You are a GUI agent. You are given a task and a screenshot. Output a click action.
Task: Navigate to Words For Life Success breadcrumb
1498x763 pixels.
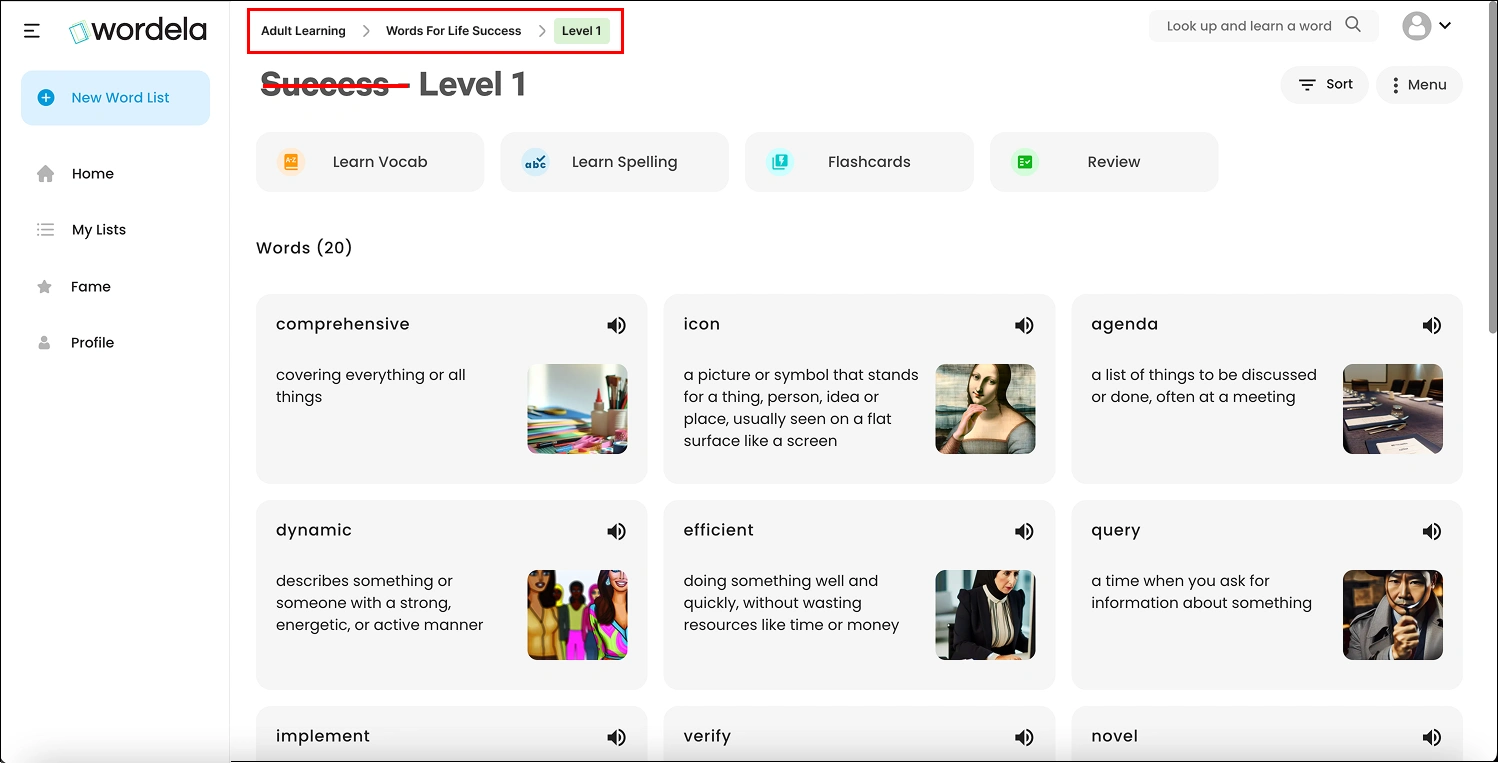(453, 31)
